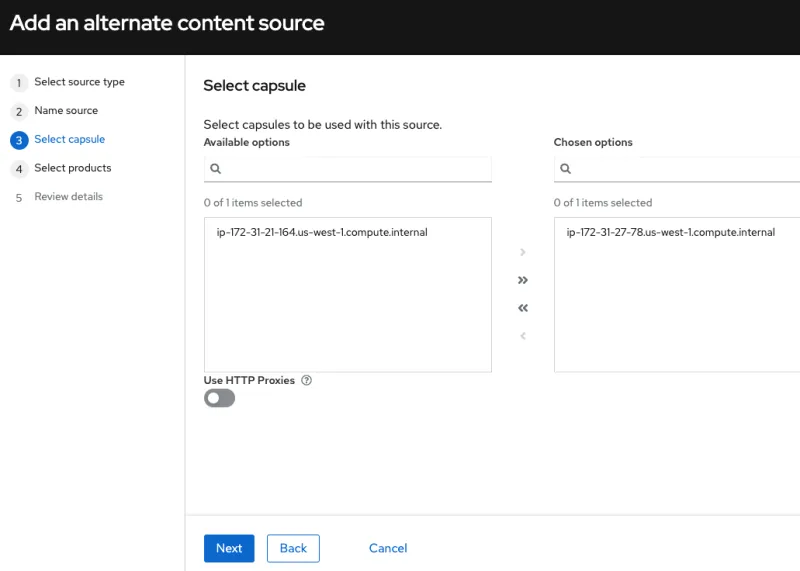Click the remove selected (<) arrow icon
The width and height of the screenshot is (800, 571).
pos(523,336)
